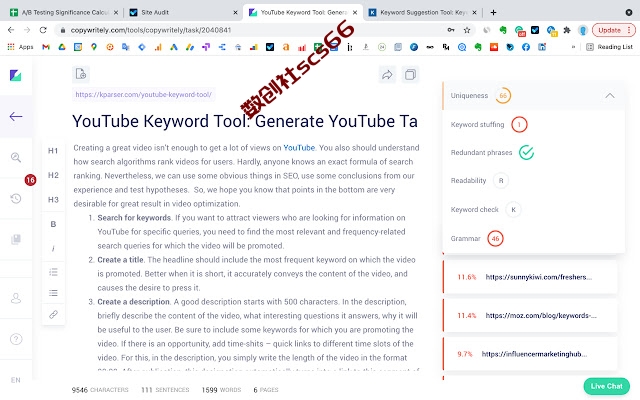The image size is (640, 400).
Task: Switch to the Site Audit tab
Action: 183,12
